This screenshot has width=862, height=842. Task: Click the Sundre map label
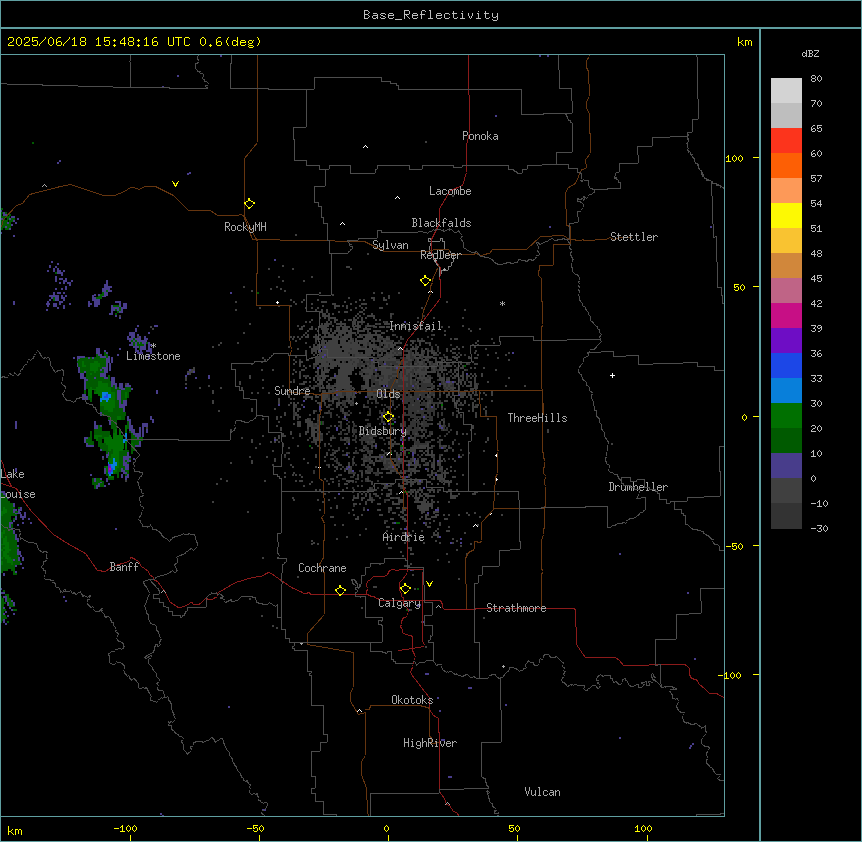coord(292,391)
